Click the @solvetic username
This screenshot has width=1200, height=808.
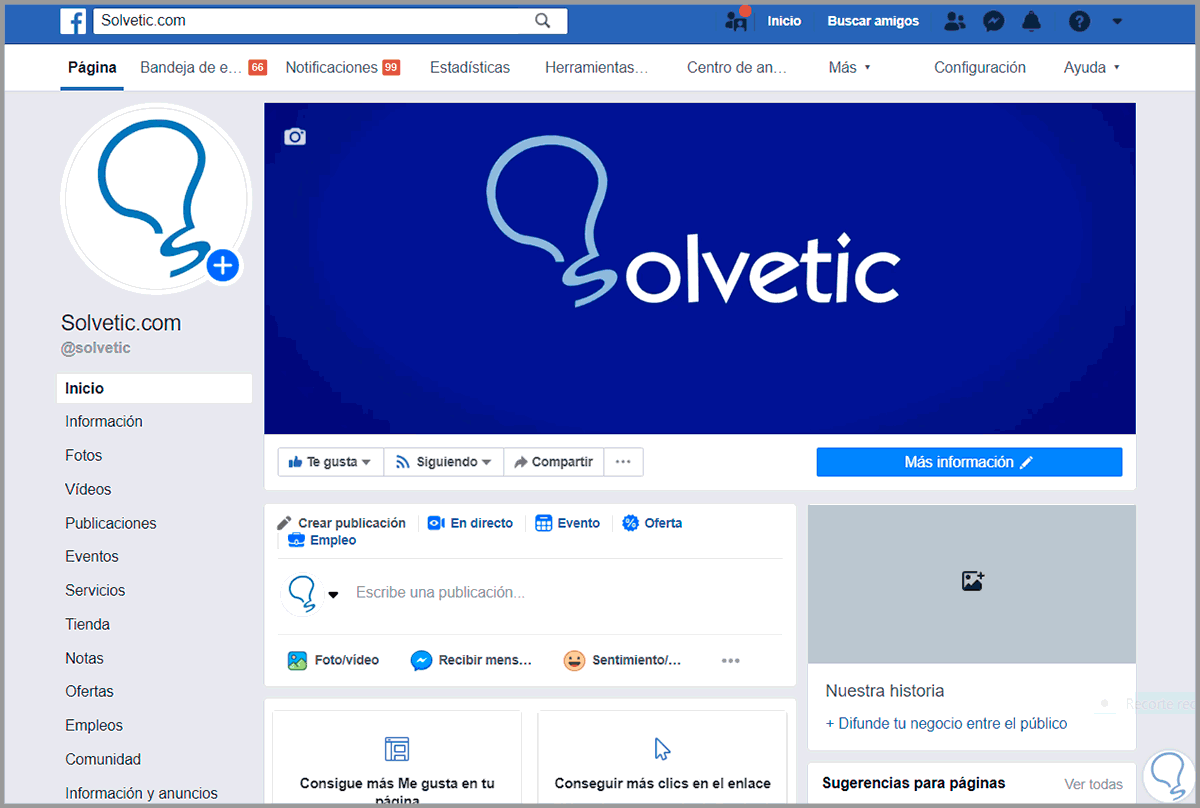tap(96, 349)
